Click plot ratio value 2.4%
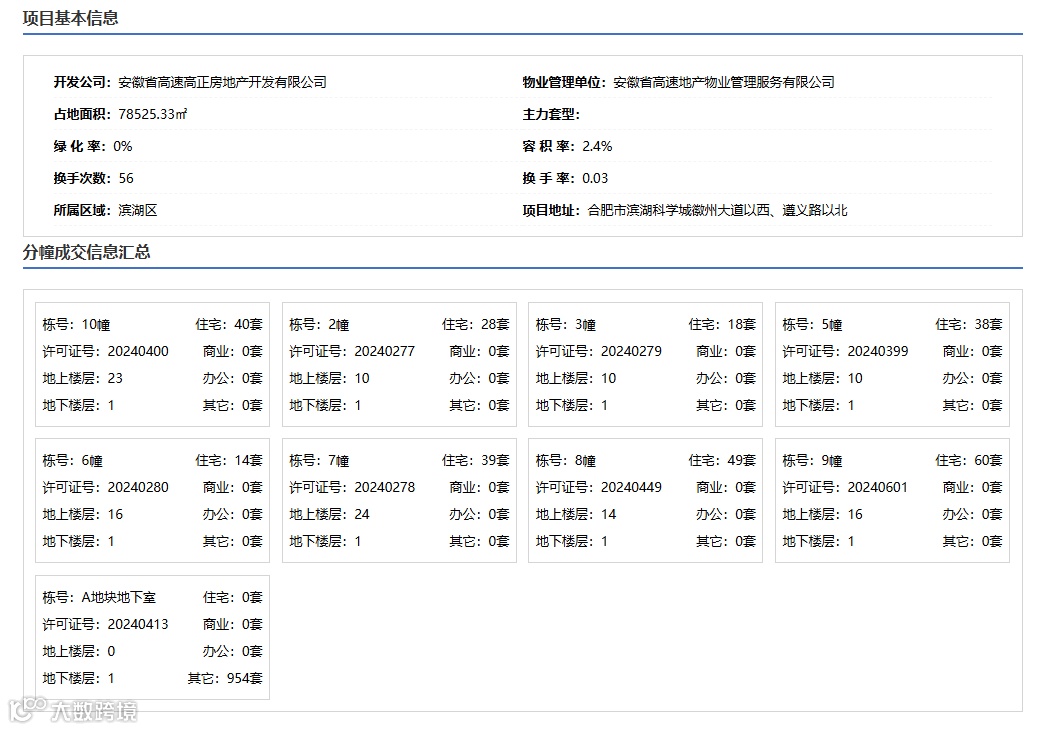This screenshot has height=730, width=1053. 597,146
